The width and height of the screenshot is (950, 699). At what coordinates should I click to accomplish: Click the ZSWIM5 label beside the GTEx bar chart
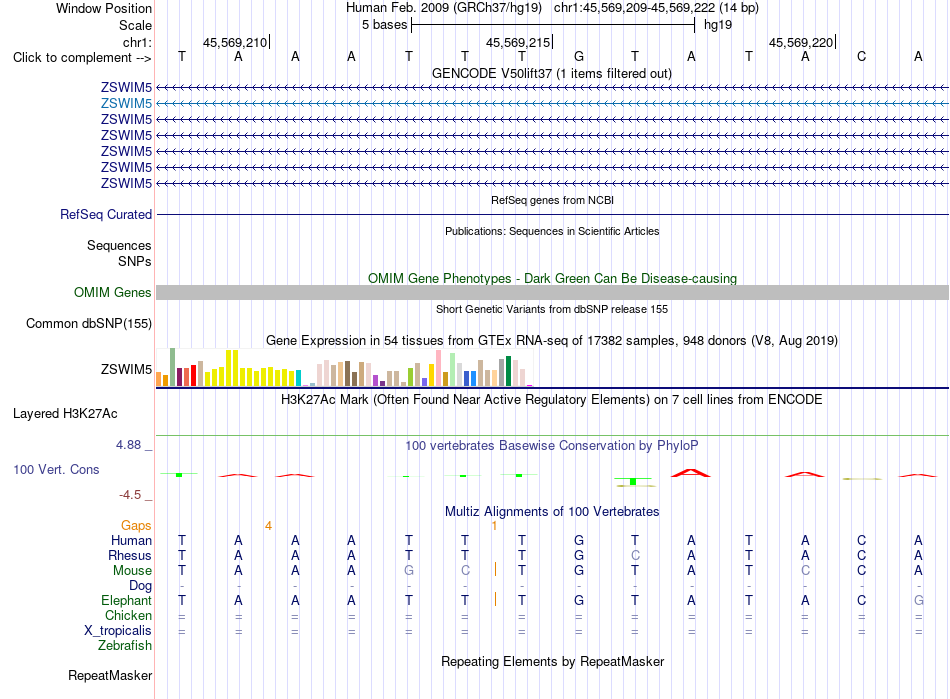coord(127,369)
